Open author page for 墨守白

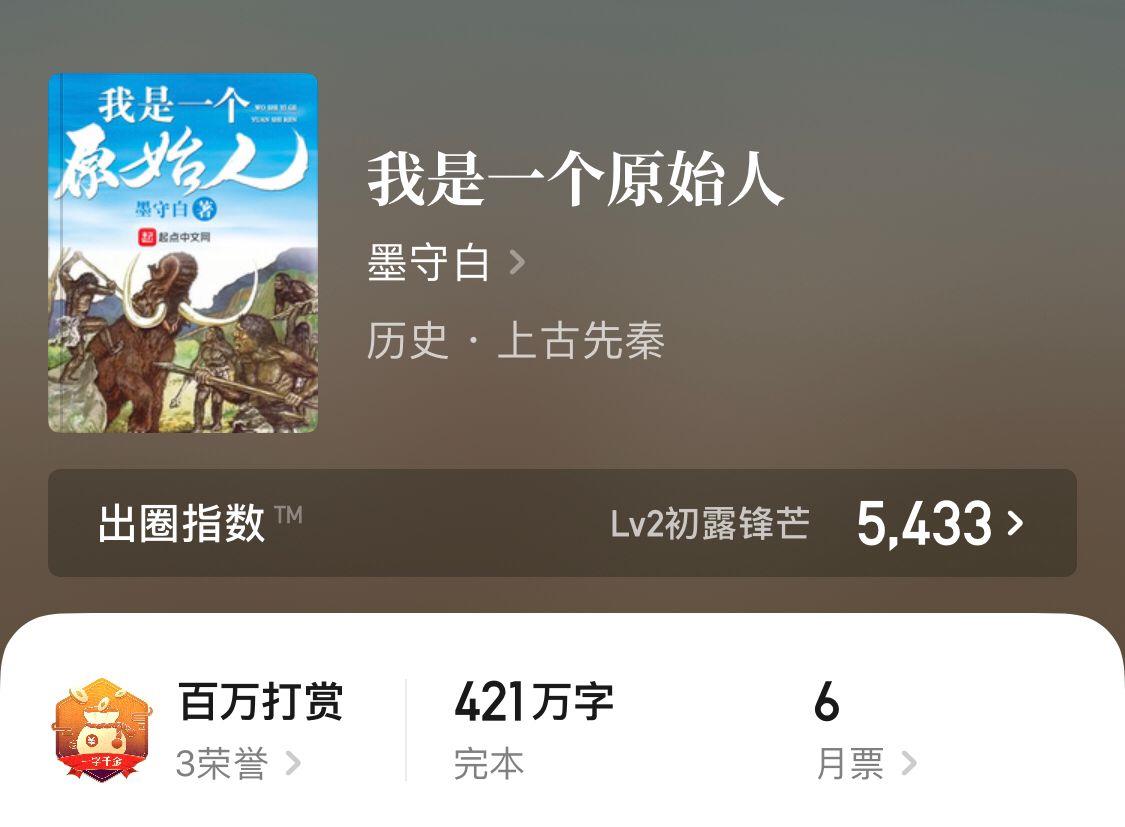[428, 263]
